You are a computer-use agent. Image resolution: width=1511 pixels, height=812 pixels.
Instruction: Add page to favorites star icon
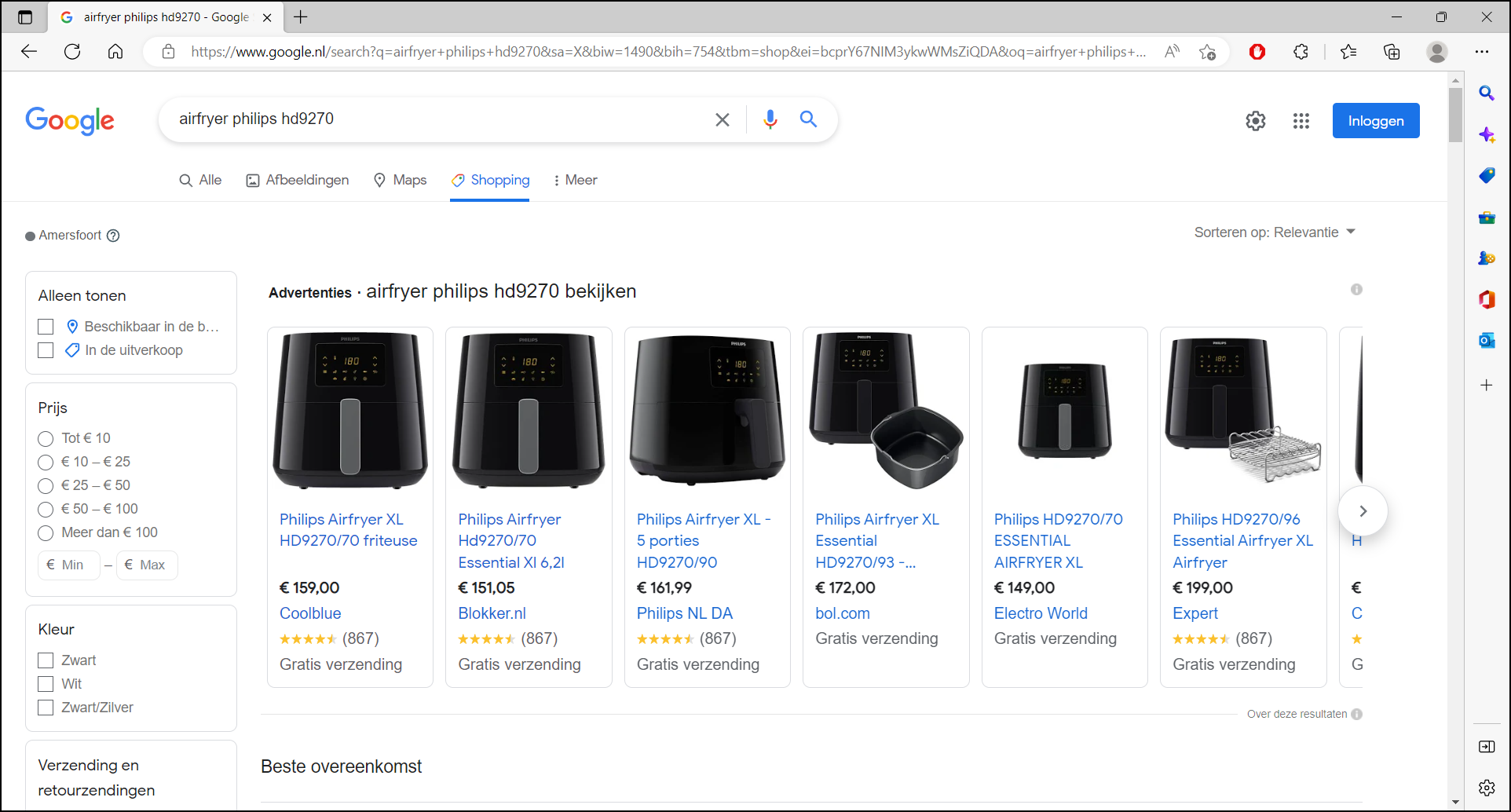coord(1207,52)
